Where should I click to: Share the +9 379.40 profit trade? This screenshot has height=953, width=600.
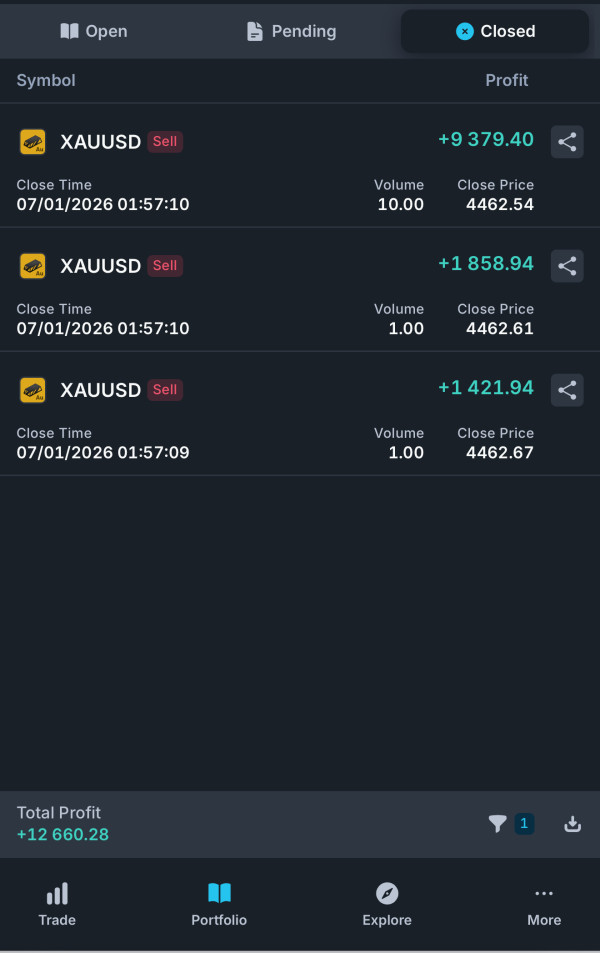567,142
